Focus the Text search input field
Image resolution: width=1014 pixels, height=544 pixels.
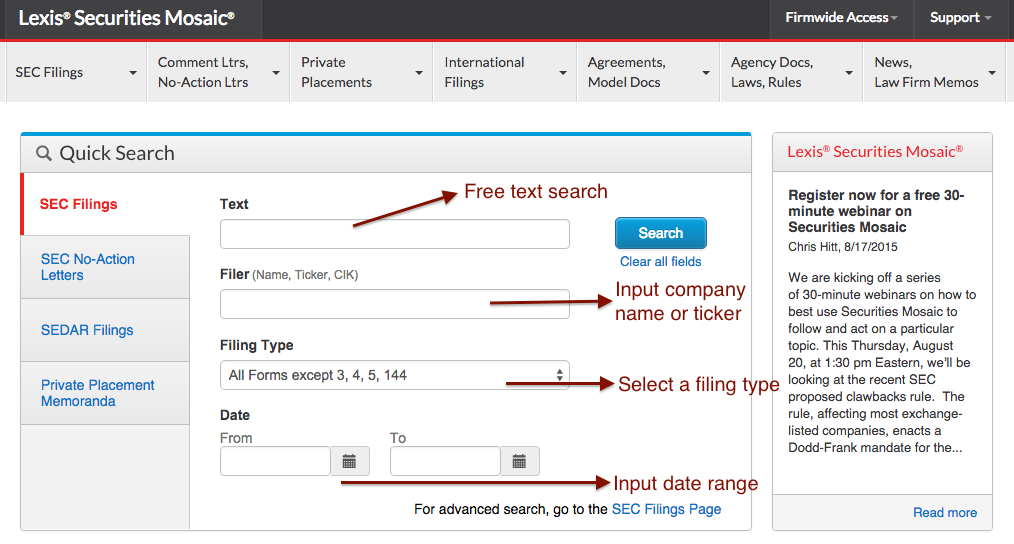click(x=394, y=234)
